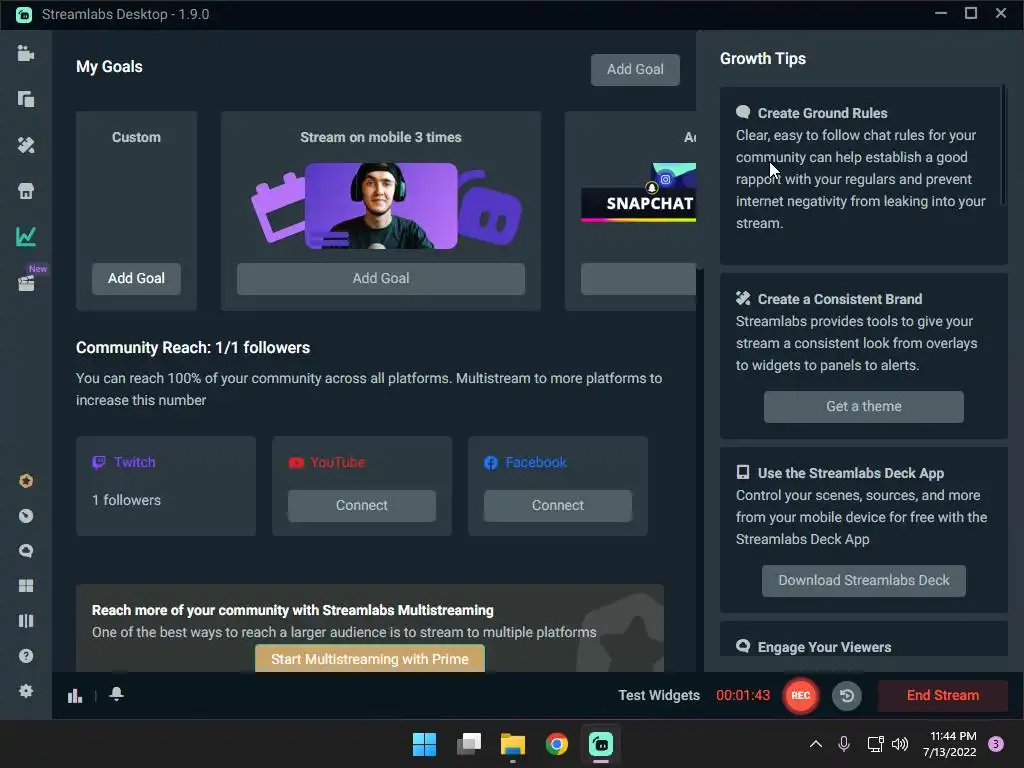Viewport: 1024px width, 768px height.
Task: Add a Custom goal
Action: pyautogui.click(x=136, y=278)
